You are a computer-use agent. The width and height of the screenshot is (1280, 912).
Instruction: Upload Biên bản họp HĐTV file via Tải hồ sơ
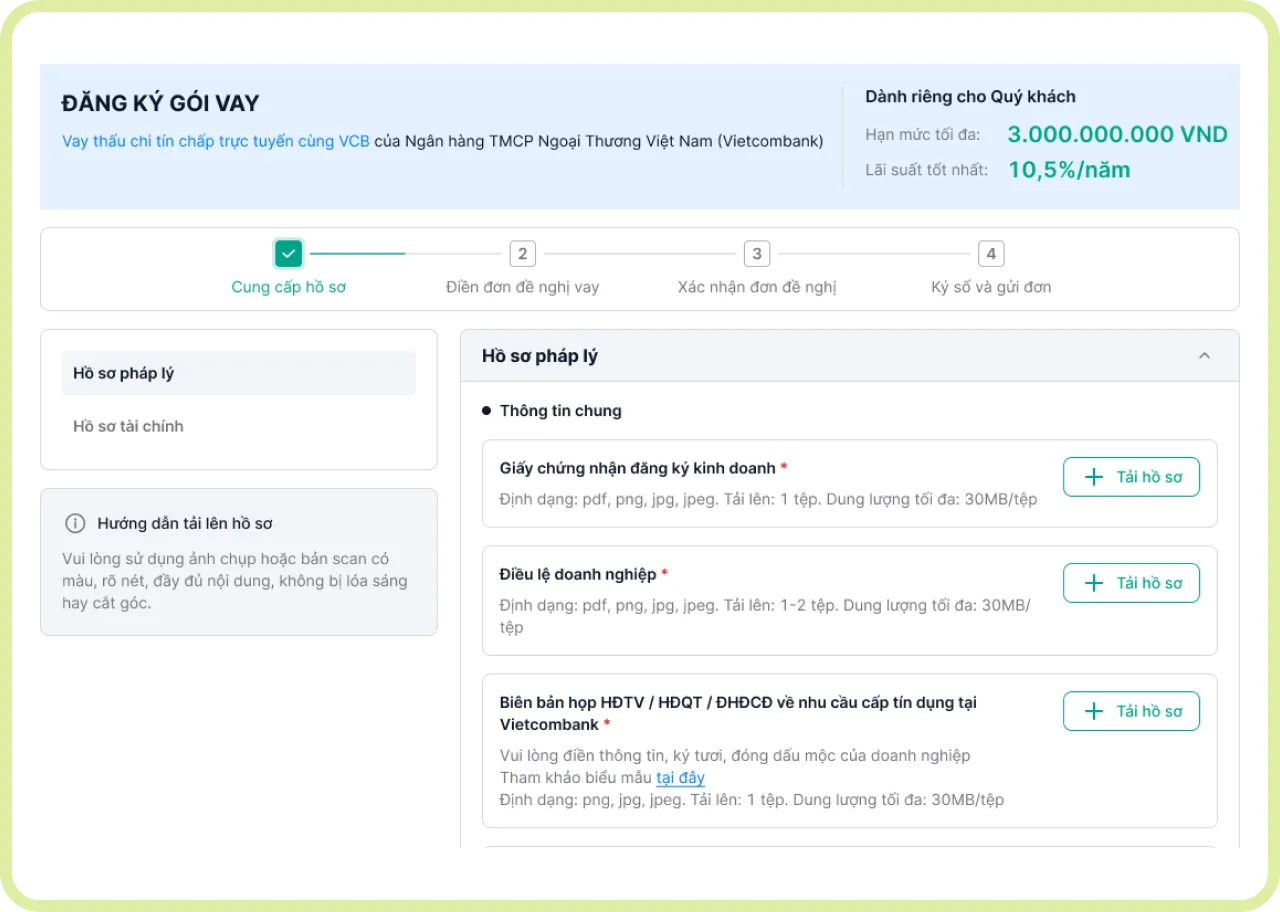1131,711
